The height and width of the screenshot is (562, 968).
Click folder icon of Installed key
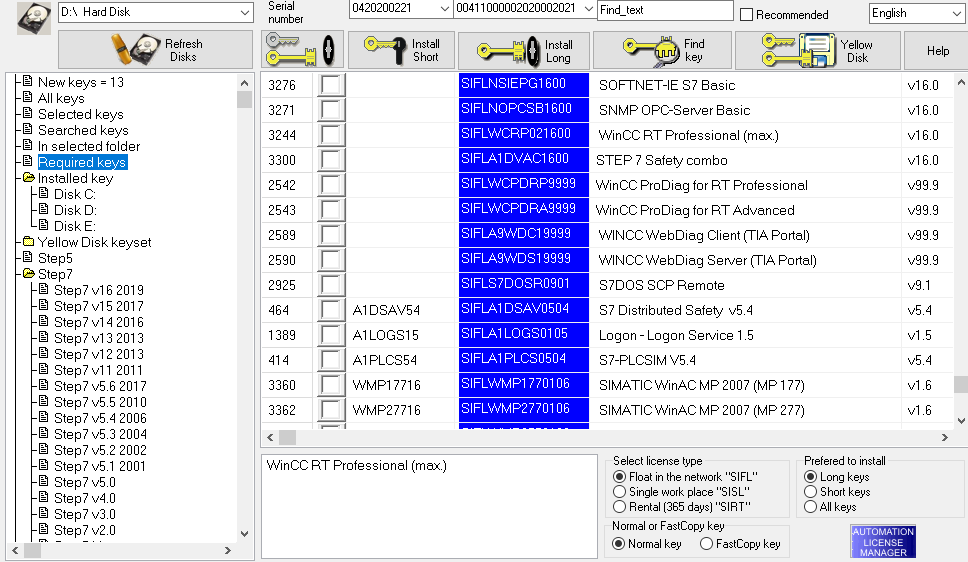(28, 177)
